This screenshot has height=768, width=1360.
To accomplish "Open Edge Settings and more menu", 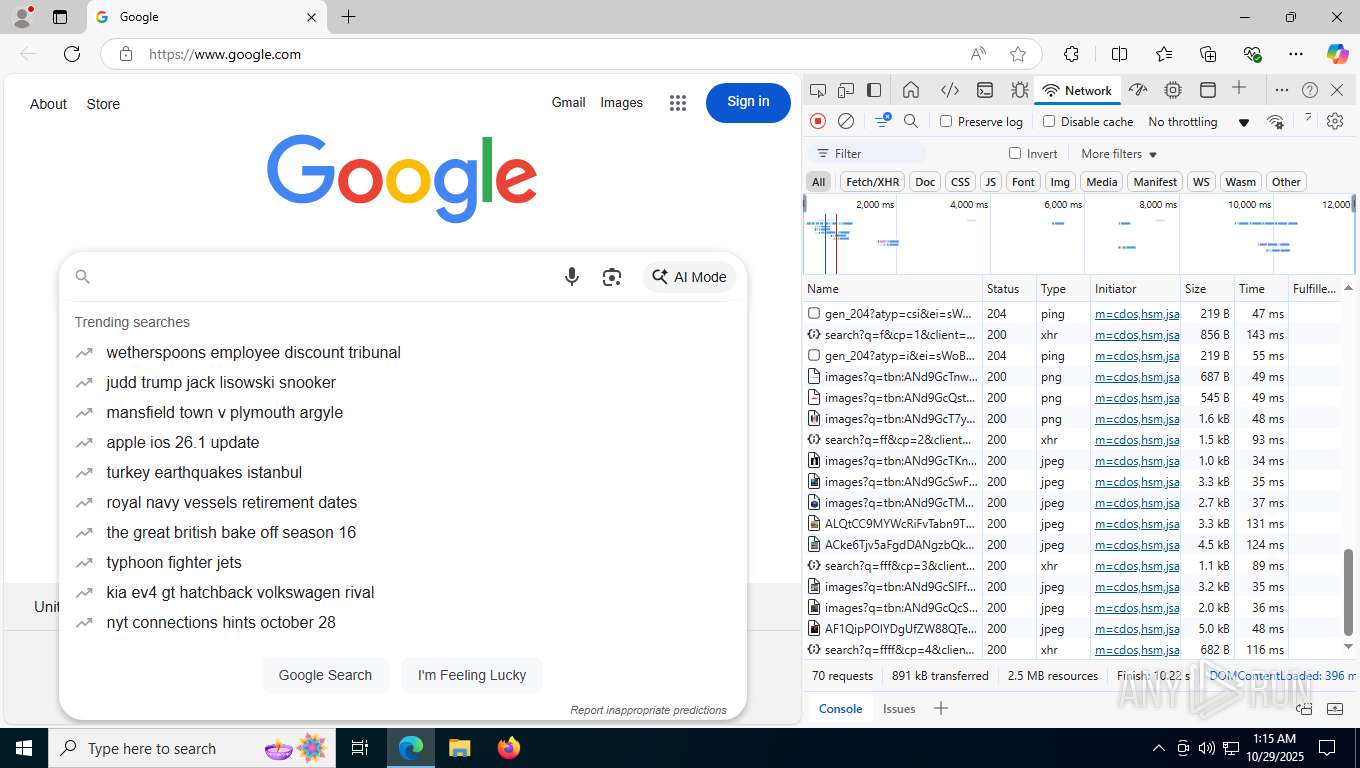I will (1296, 54).
